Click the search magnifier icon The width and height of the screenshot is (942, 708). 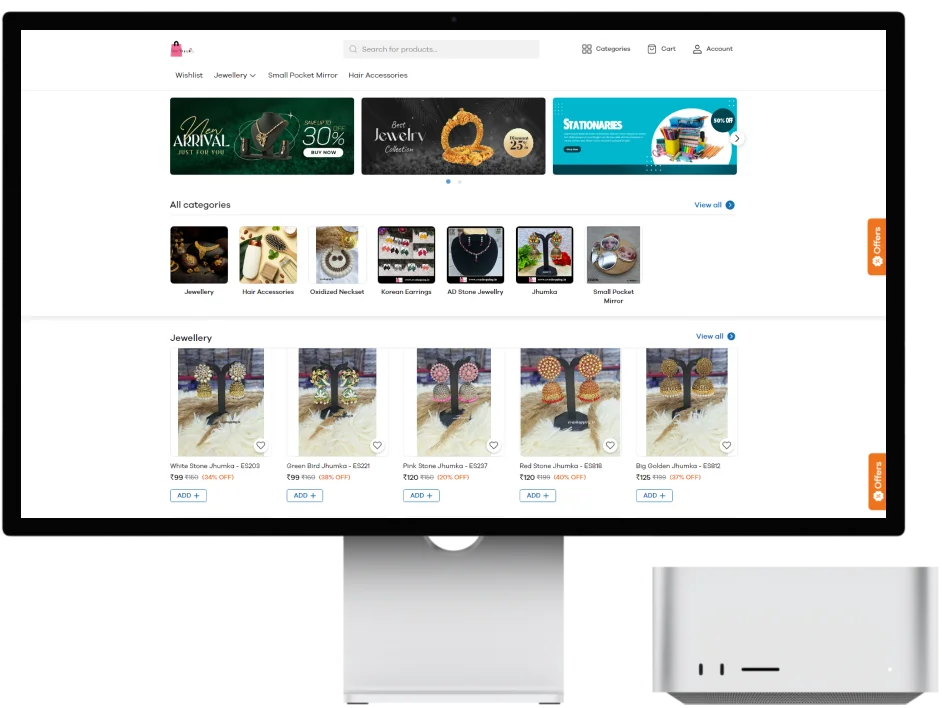pos(353,49)
